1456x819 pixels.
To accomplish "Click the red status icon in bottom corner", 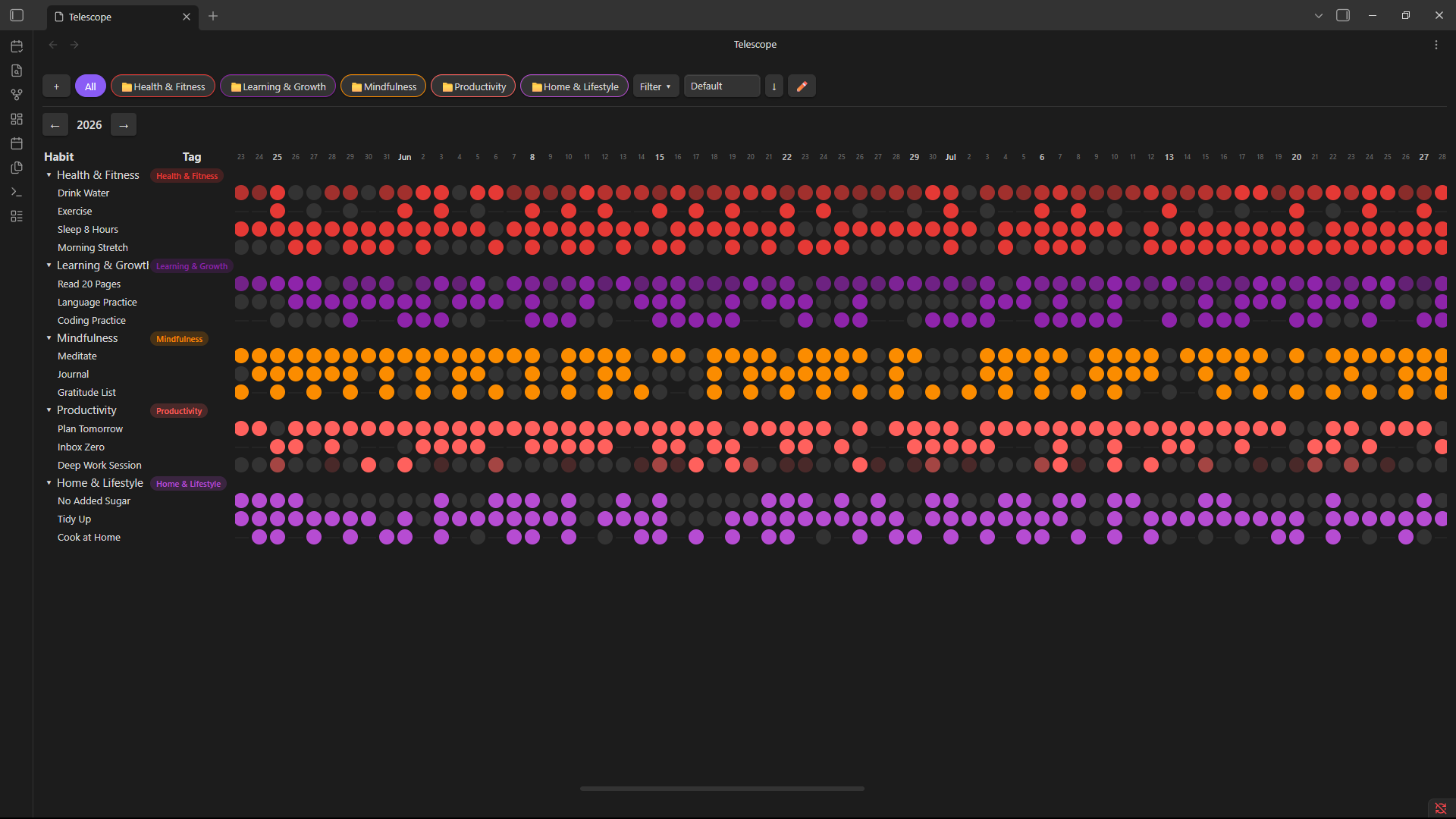I will [x=1441, y=808].
